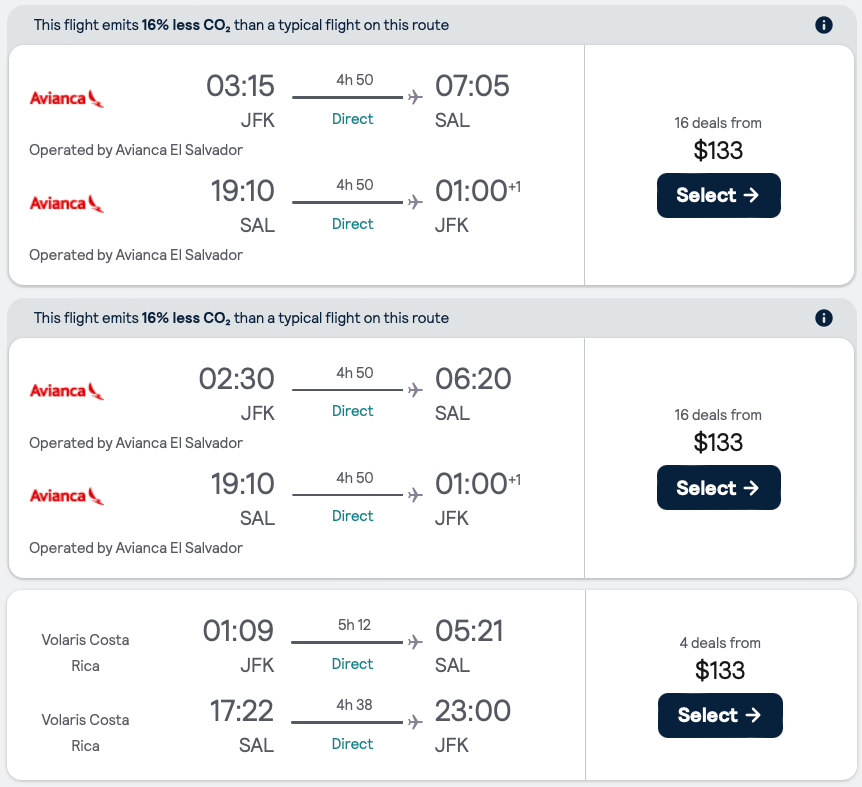The width and height of the screenshot is (862, 787).
Task: Click airplane icon on 01:09 Volaris route line
Action: [415, 642]
